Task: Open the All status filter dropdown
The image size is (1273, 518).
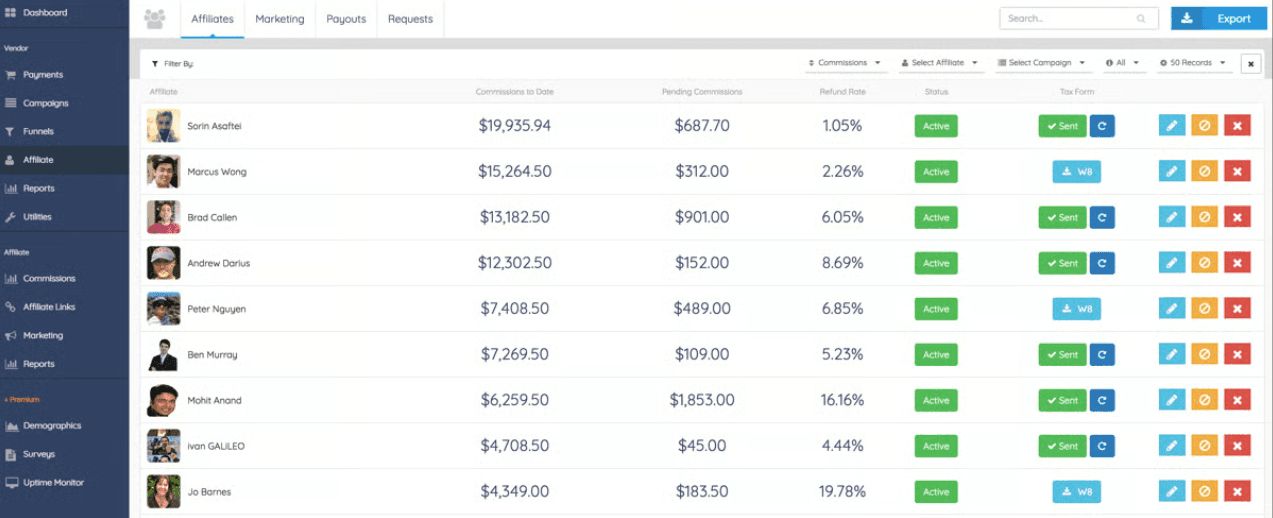Action: tap(1122, 63)
